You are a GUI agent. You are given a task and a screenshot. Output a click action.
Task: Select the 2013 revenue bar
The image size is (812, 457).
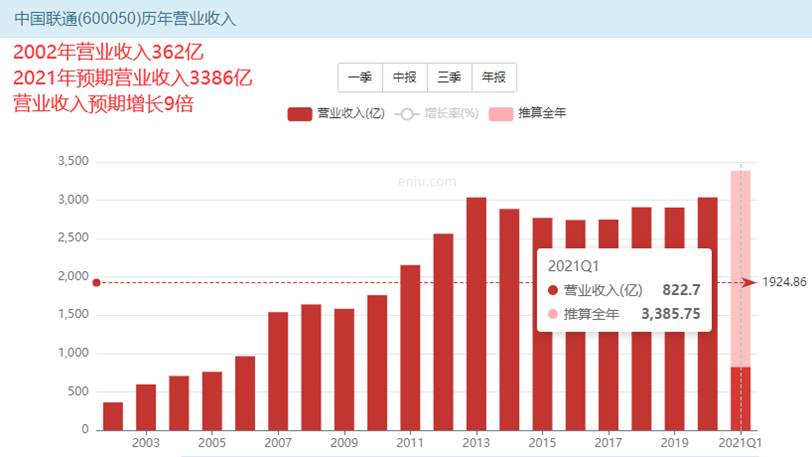coord(476,314)
